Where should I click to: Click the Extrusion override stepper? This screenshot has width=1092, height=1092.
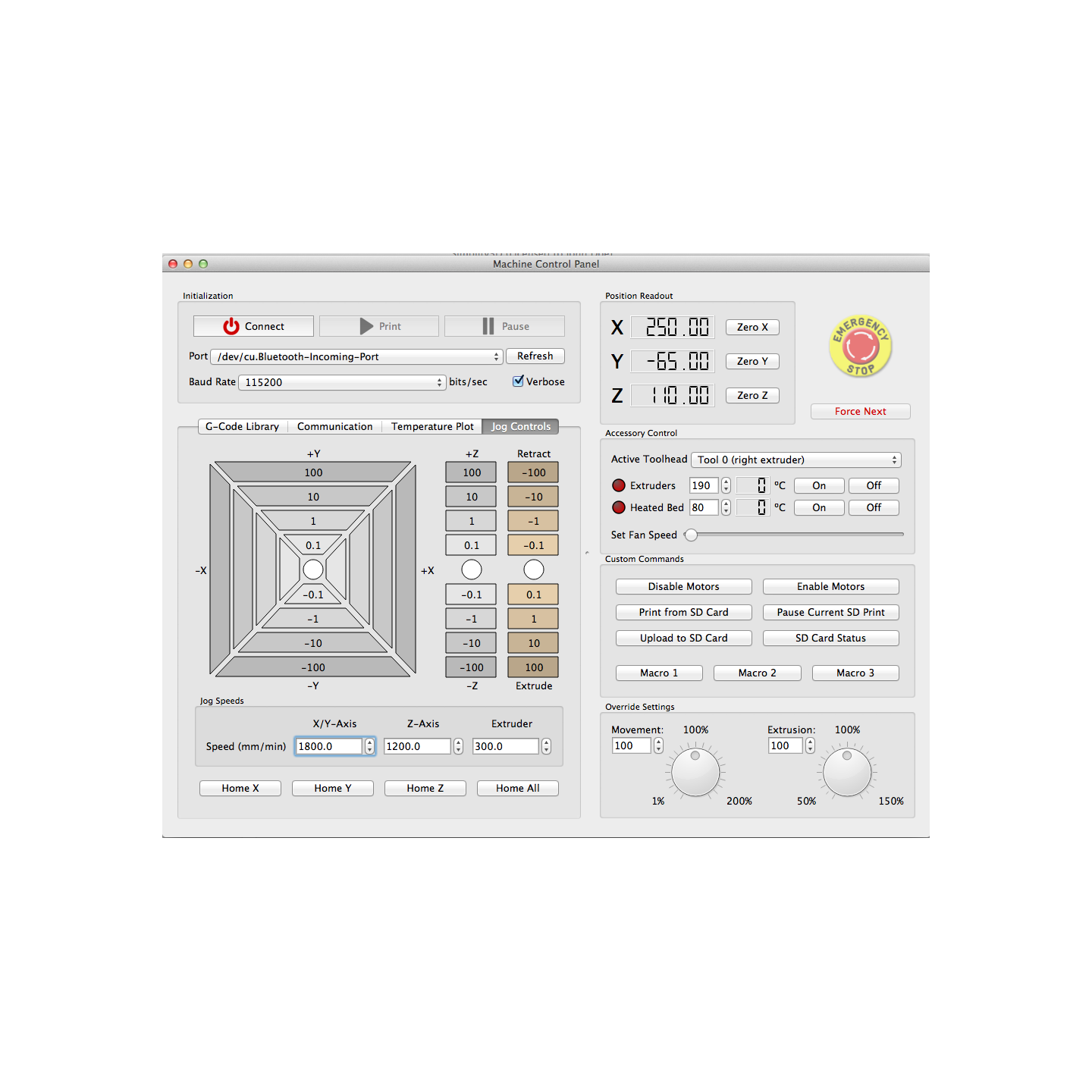click(x=810, y=745)
